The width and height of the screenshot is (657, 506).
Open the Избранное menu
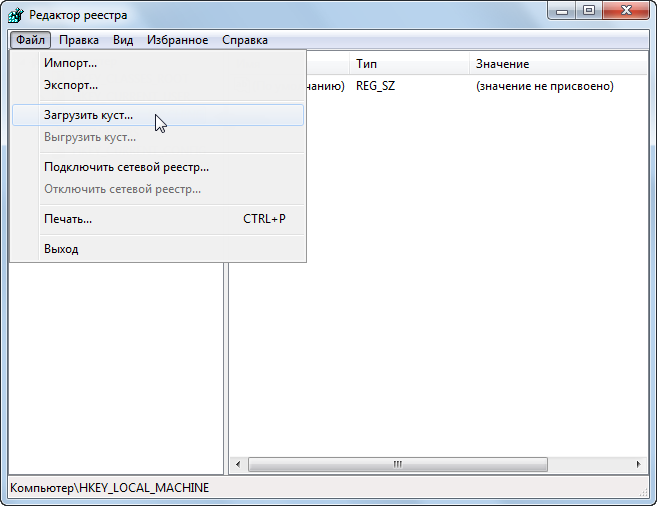(x=177, y=40)
